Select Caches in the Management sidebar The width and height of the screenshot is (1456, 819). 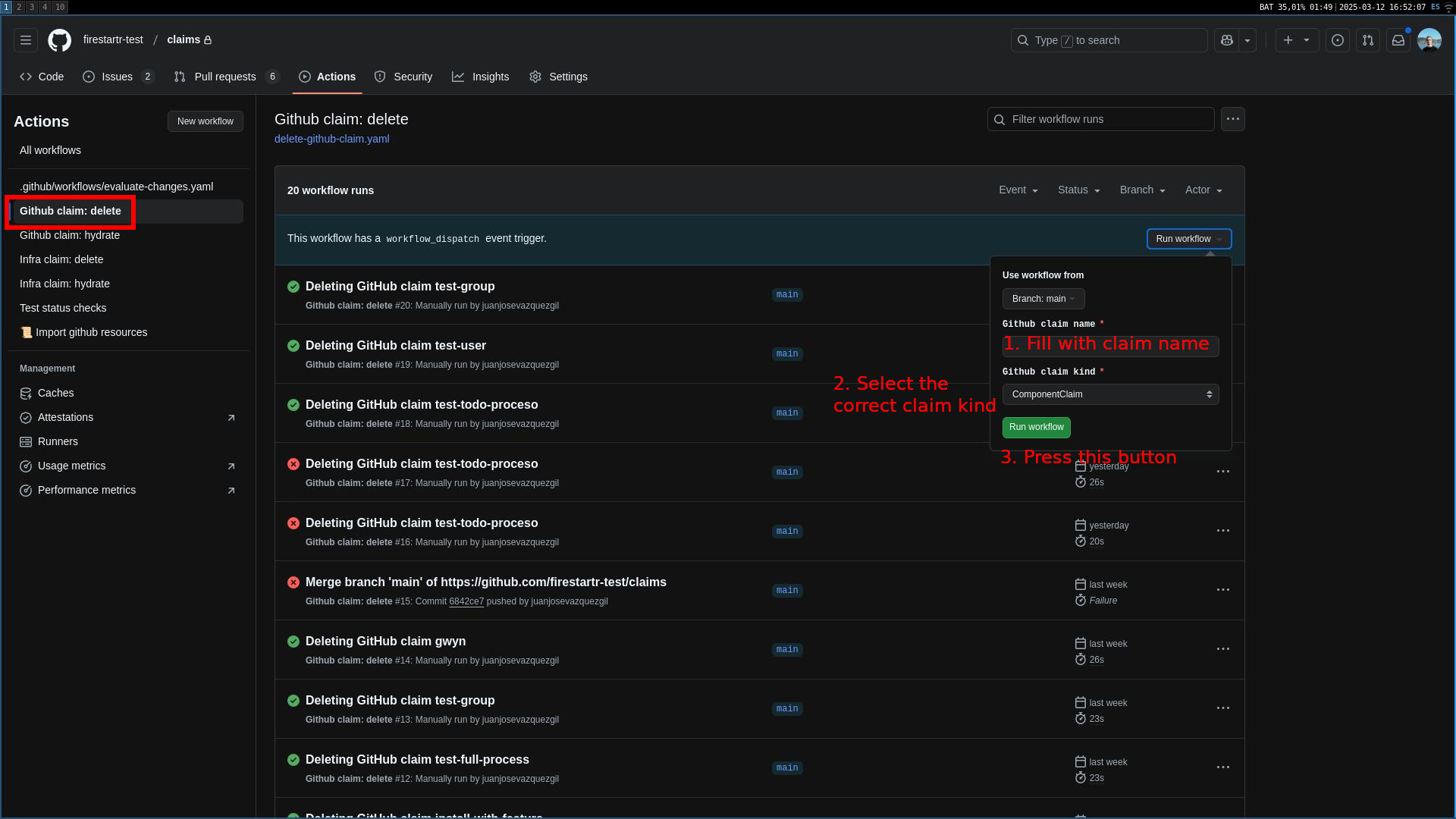coord(55,393)
